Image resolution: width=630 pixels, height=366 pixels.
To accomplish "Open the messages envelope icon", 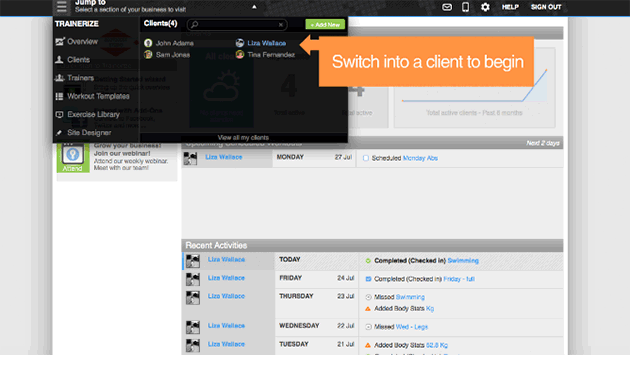I will click(x=447, y=7).
